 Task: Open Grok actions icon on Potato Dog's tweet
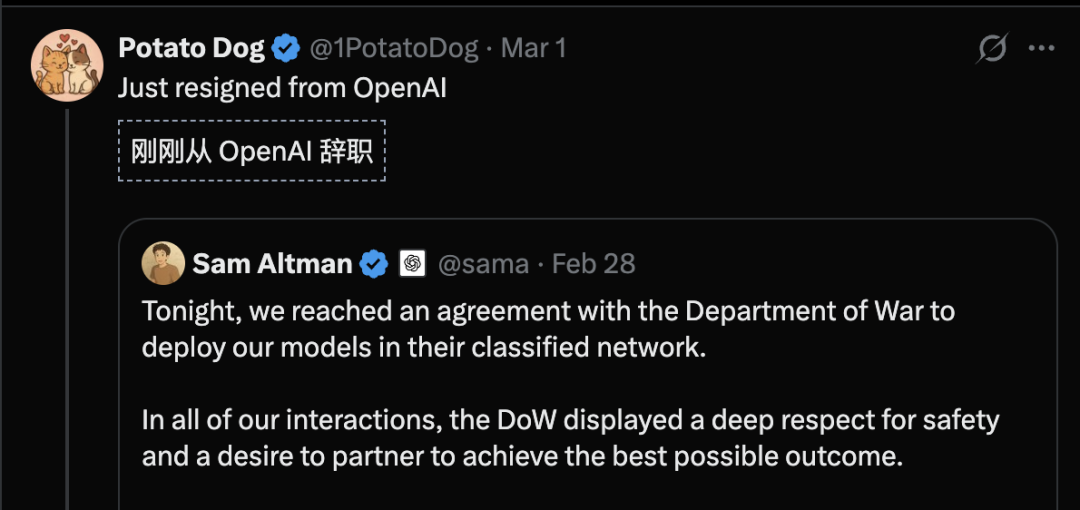click(x=993, y=48)
